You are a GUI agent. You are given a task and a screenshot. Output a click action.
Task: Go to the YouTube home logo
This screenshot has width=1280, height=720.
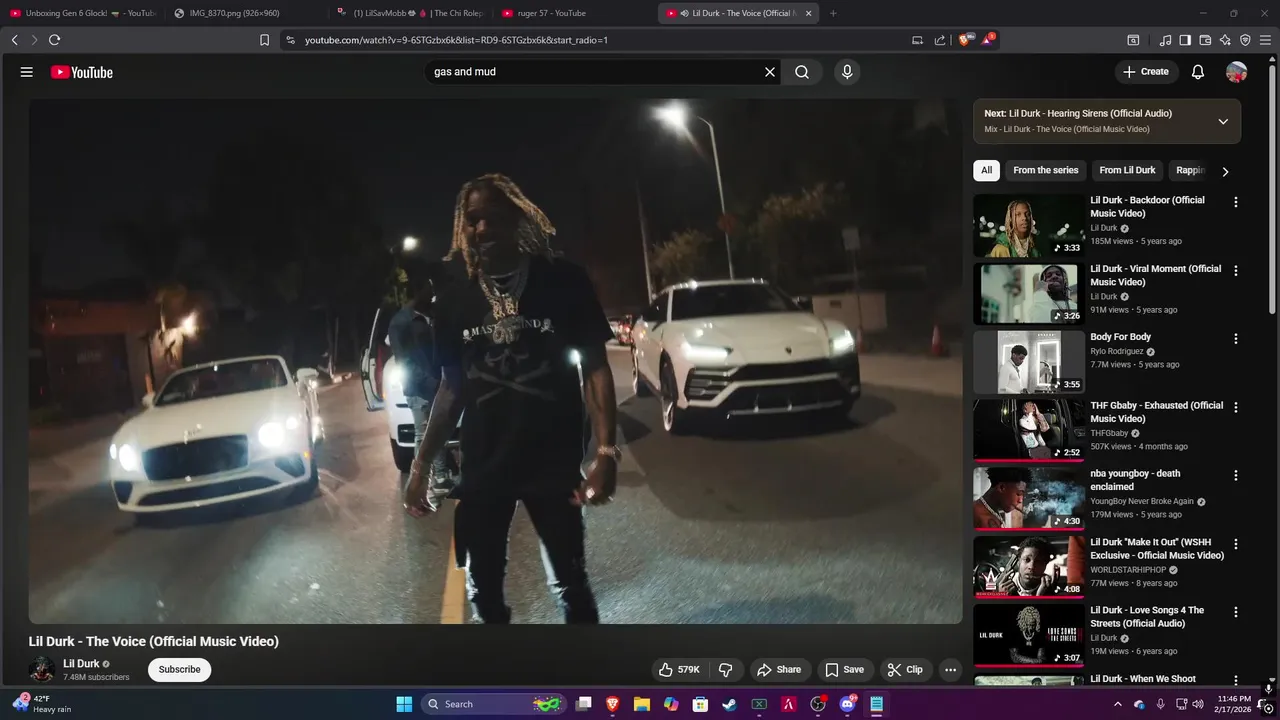pos(82,72)
